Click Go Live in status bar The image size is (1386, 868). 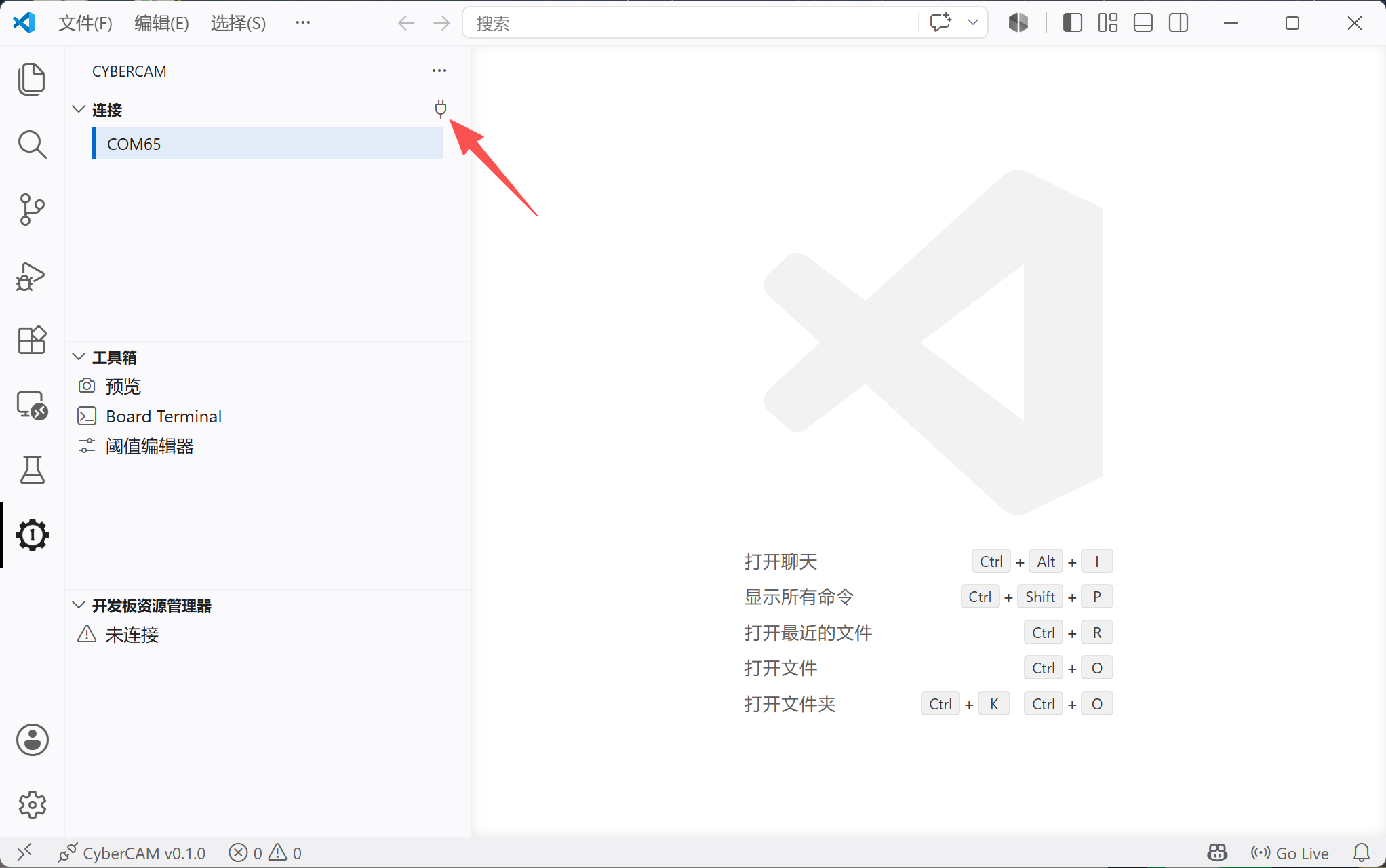tap(1290, 853)
